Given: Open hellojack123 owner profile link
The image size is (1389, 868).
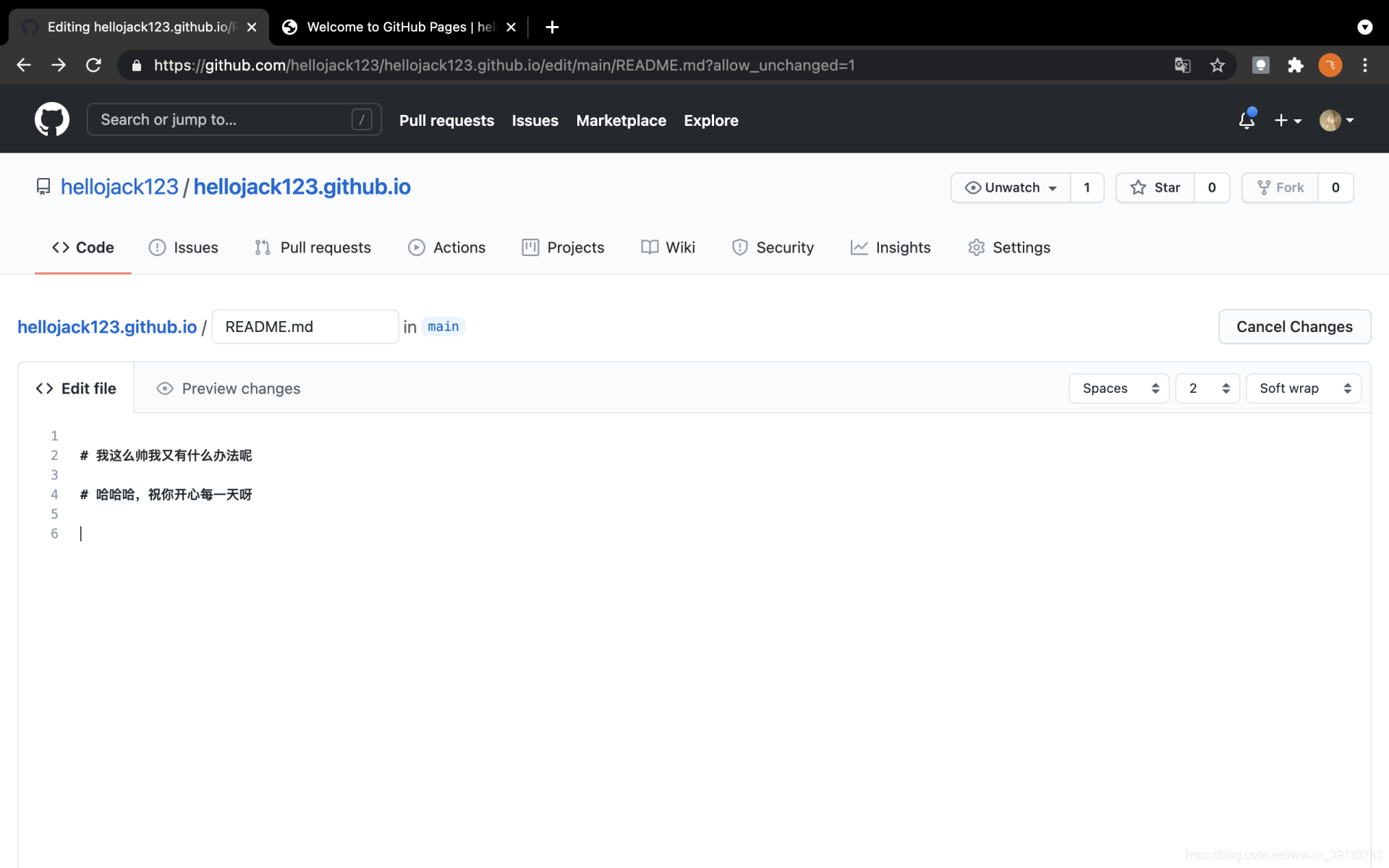Looking at the screenshot, I should point(119,187).
